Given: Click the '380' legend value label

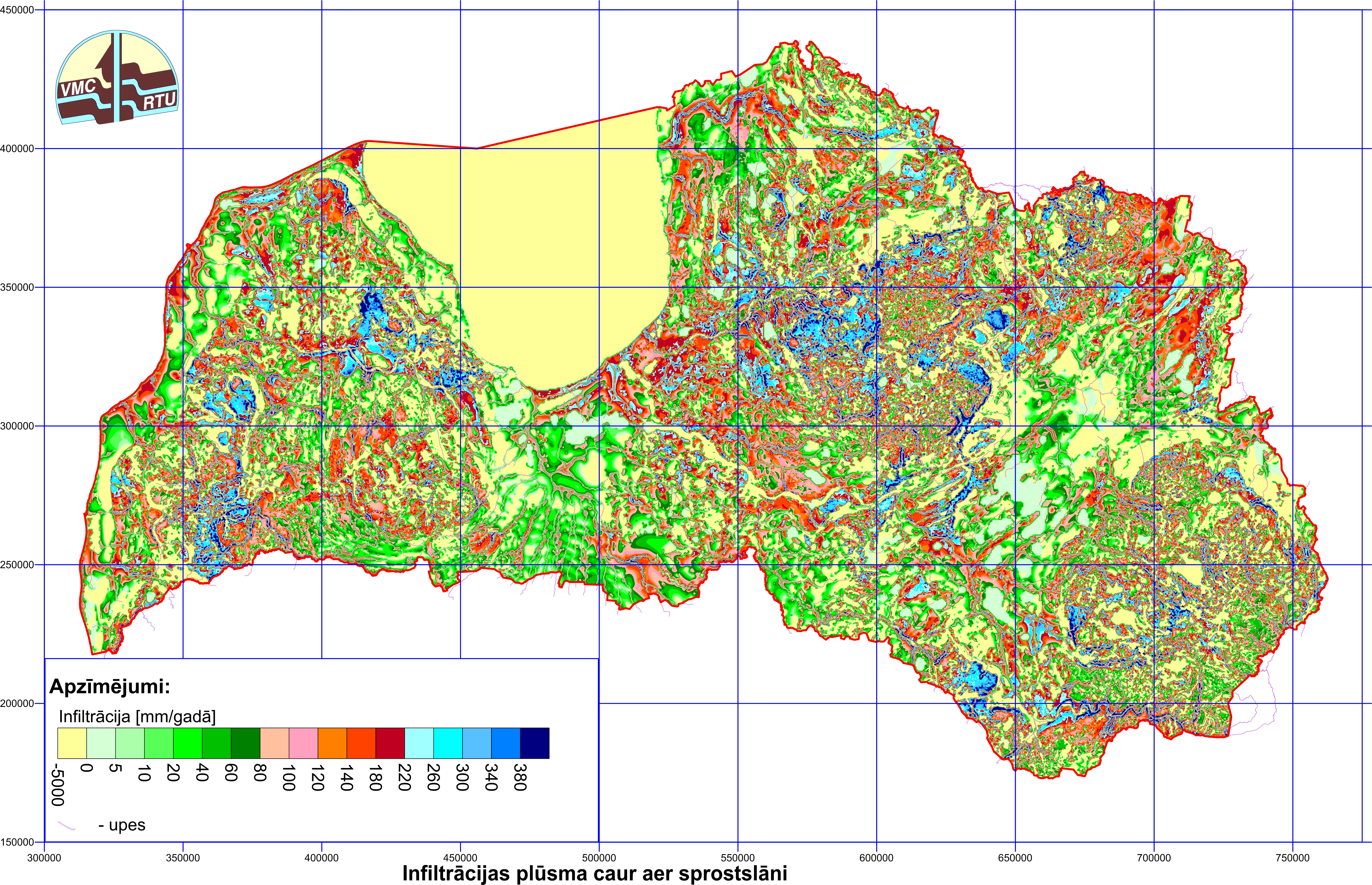Looking at the screenshot, I should pyautogui.click(x=520, y=777).
